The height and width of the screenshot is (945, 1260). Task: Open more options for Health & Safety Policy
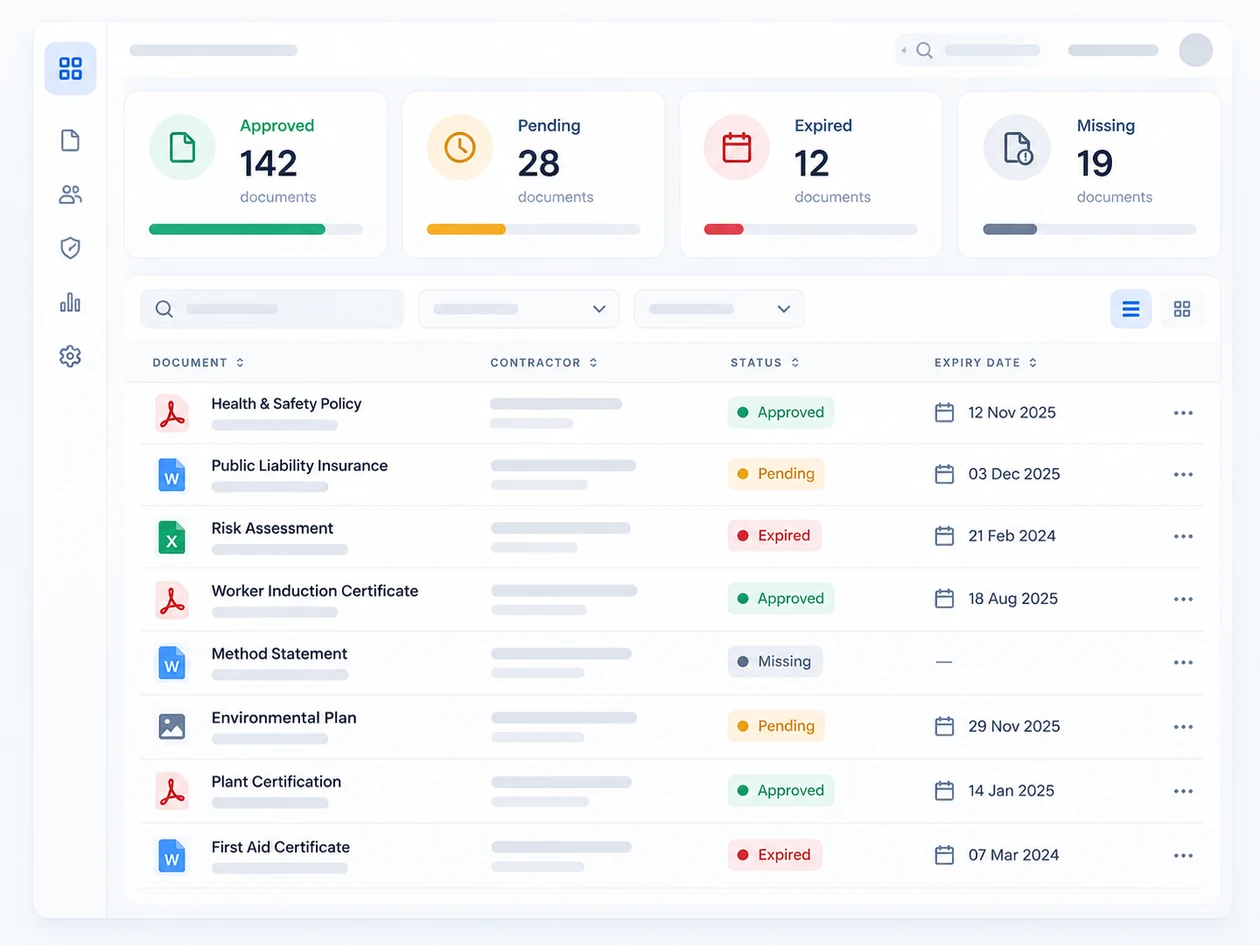coord(1183,413)
